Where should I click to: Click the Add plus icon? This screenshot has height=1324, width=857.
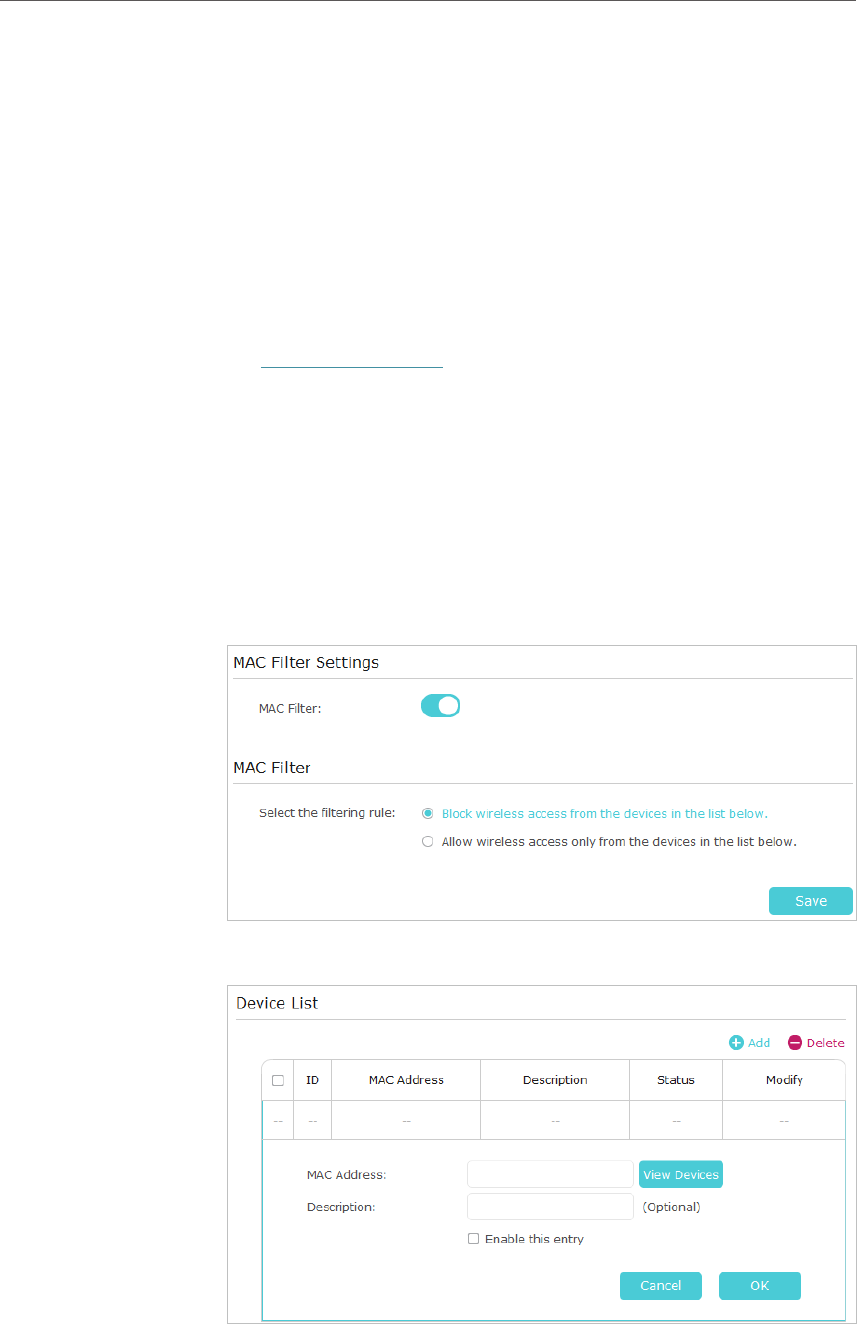pyautogui.click(x=736, y=1043)
